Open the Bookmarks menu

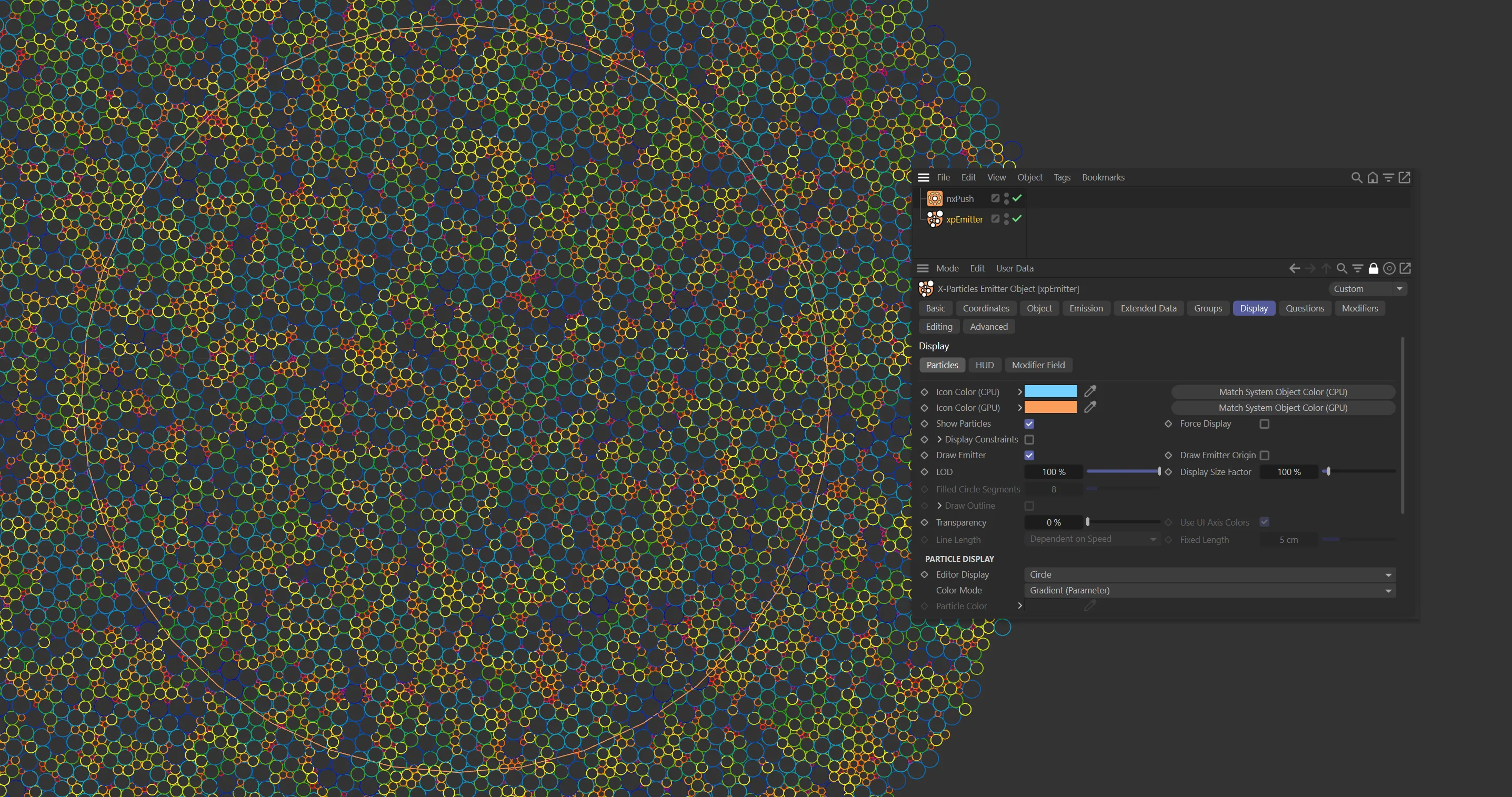coord(1103,177)
